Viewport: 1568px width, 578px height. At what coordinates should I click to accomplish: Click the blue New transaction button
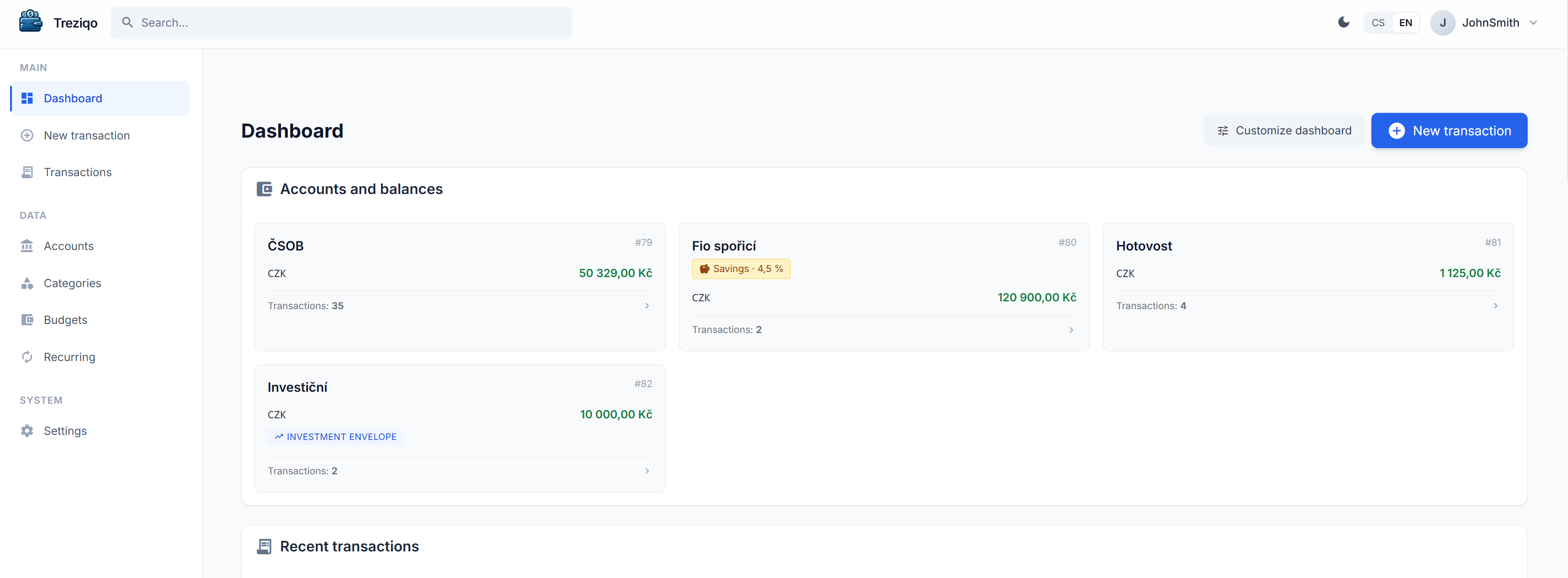(x=1449, y=130)
